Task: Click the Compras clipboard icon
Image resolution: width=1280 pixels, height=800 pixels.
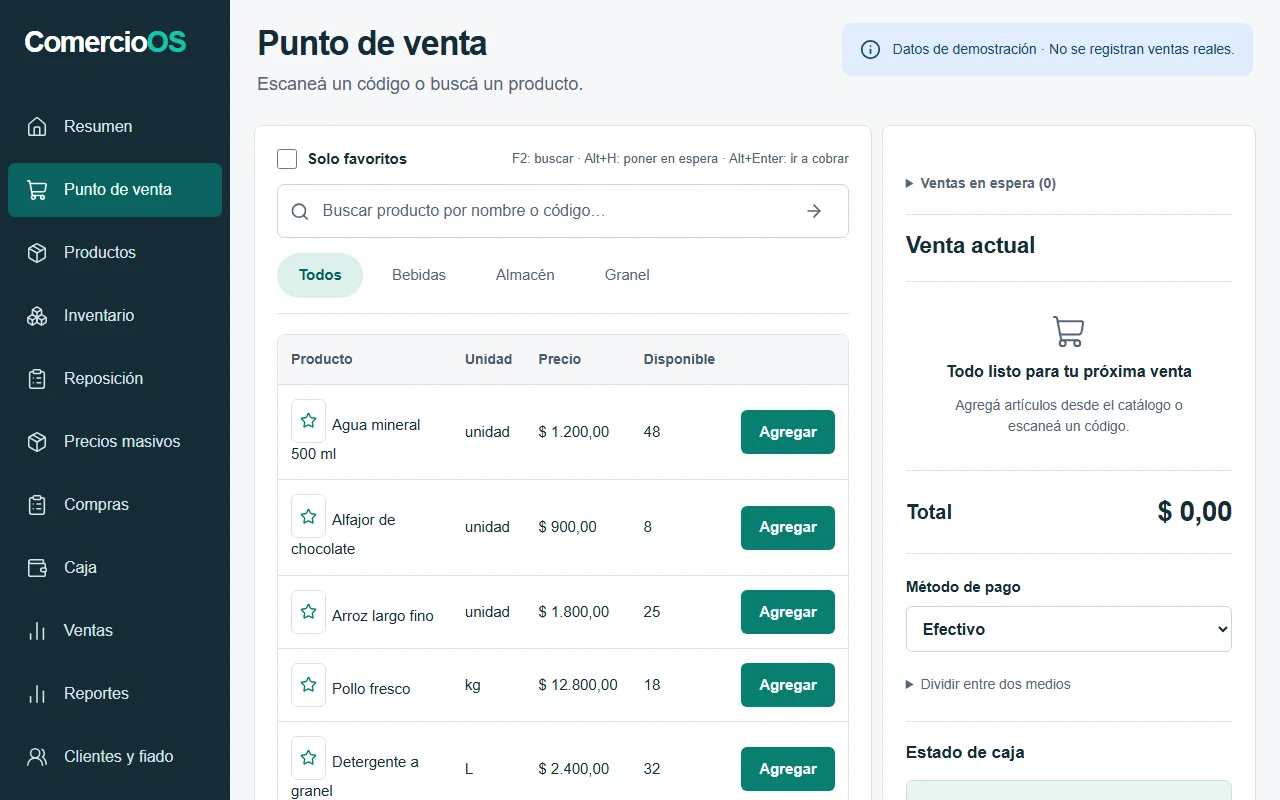Action: click(37, 505)
